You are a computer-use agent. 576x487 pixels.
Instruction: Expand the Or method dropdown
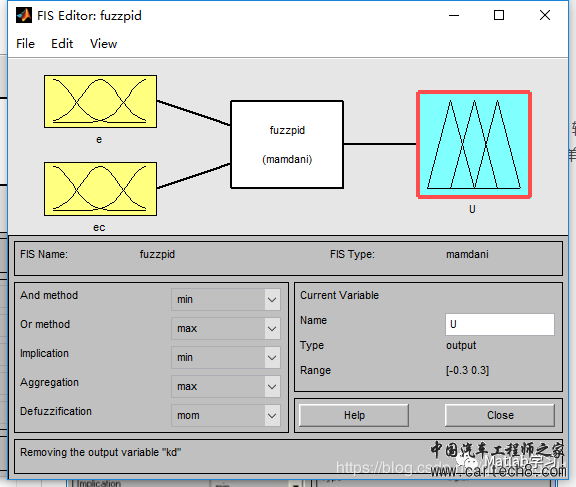tap(226, 328)
